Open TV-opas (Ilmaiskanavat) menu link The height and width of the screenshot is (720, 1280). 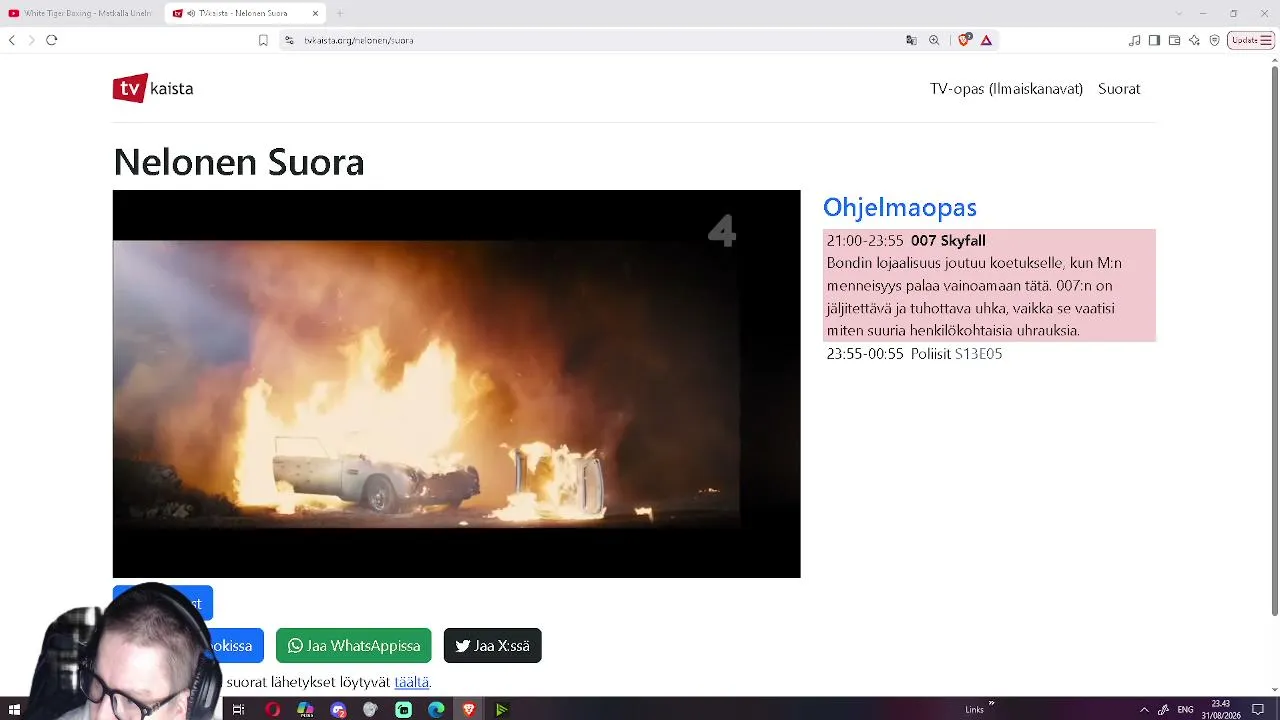click(1006, 89)
